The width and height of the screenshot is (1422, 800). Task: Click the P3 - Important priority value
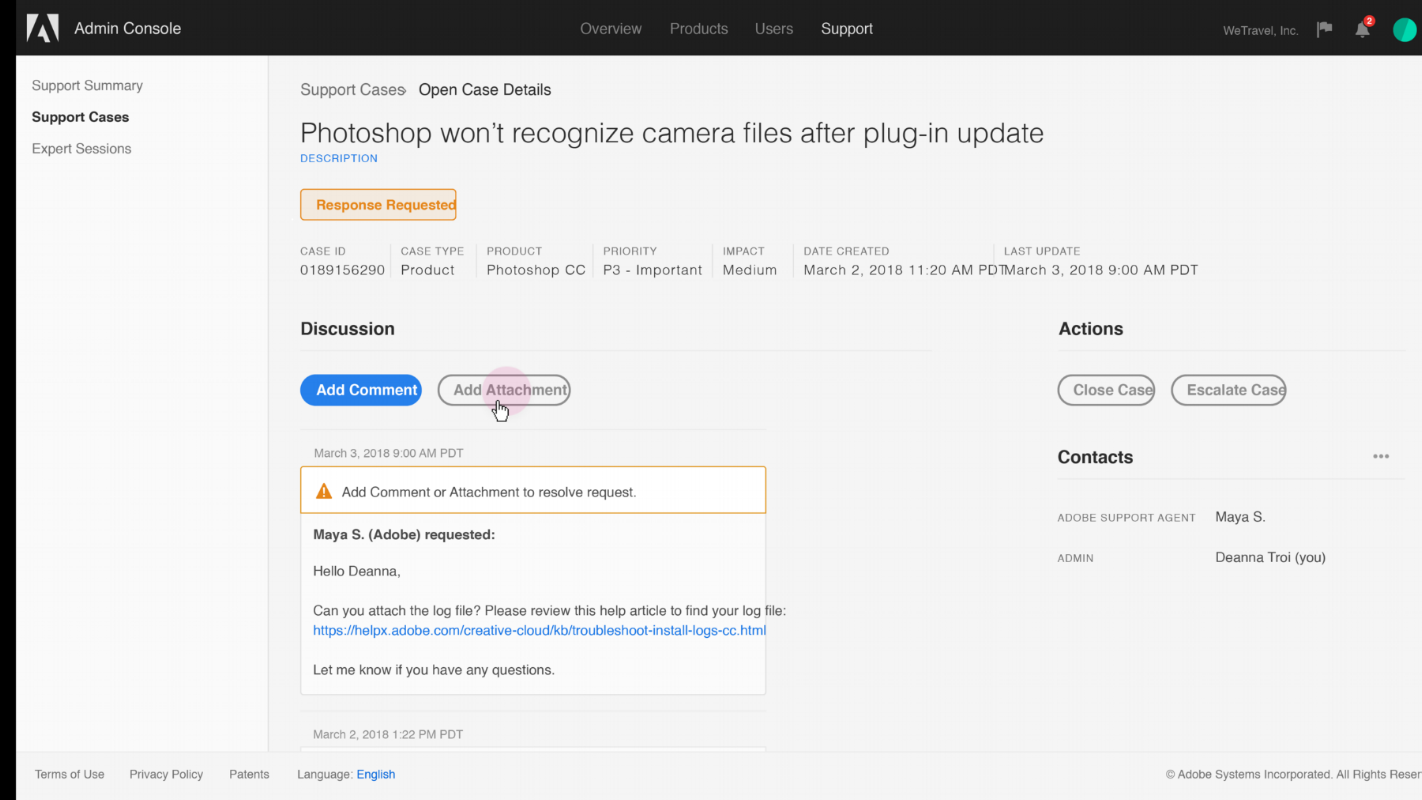(653, 270)
